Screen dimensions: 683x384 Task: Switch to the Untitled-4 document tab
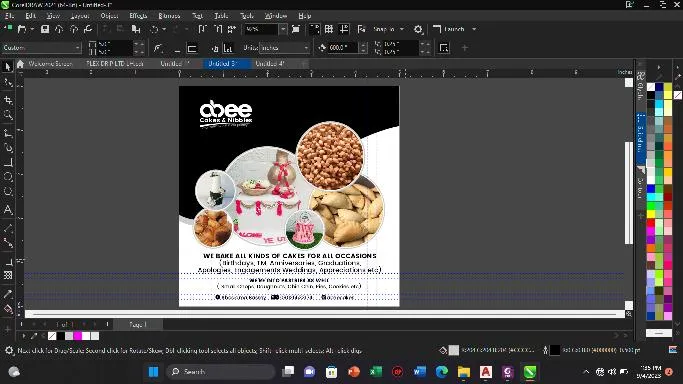coord(270,64)
